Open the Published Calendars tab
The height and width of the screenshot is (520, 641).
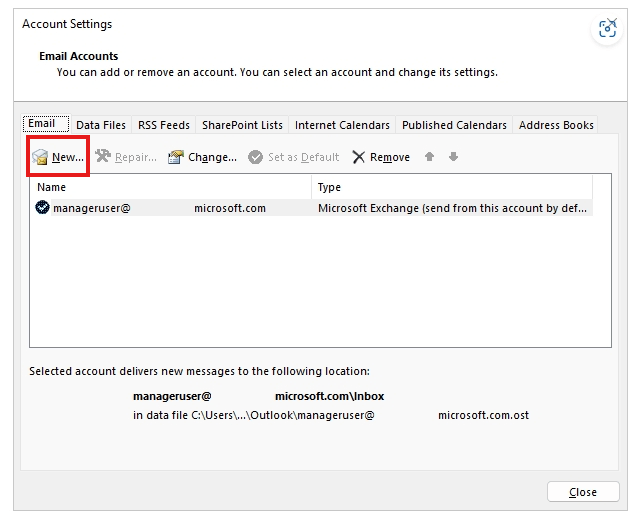pyautogui.click(x=454, y=125)
